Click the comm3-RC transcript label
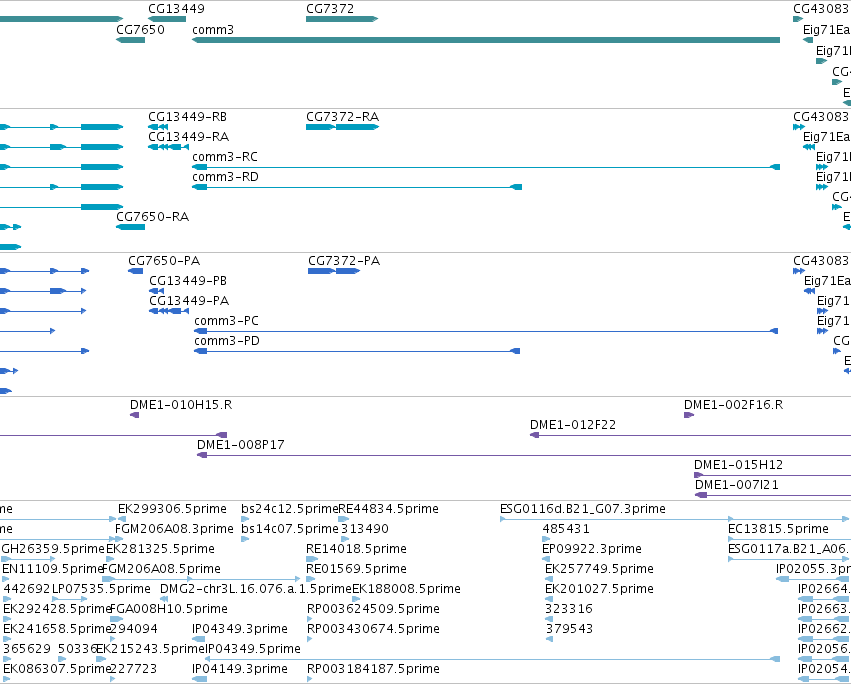The image size is (851, 684). pos(225,156)
